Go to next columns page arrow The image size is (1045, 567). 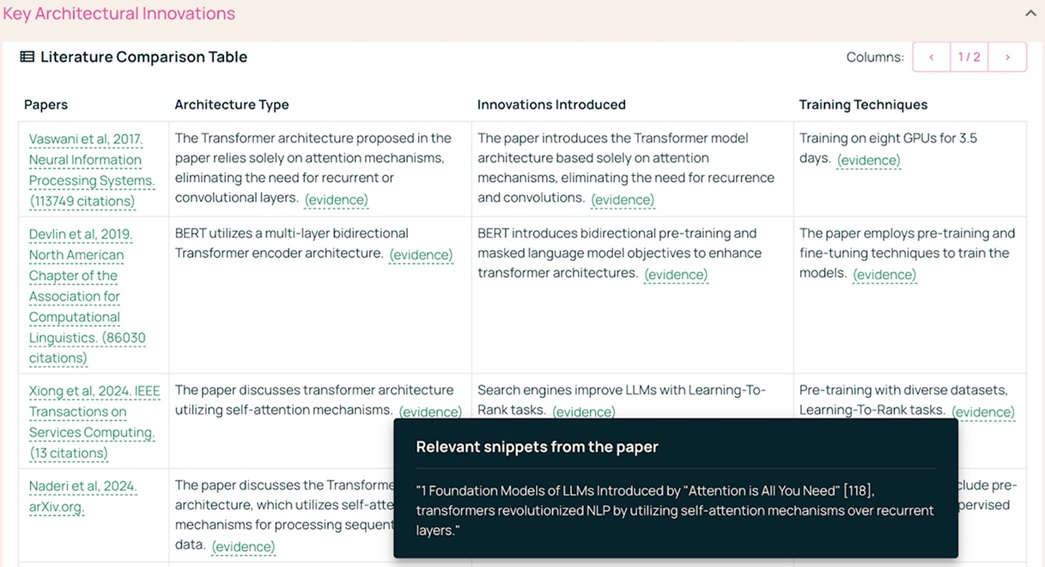pos(1007,57)
